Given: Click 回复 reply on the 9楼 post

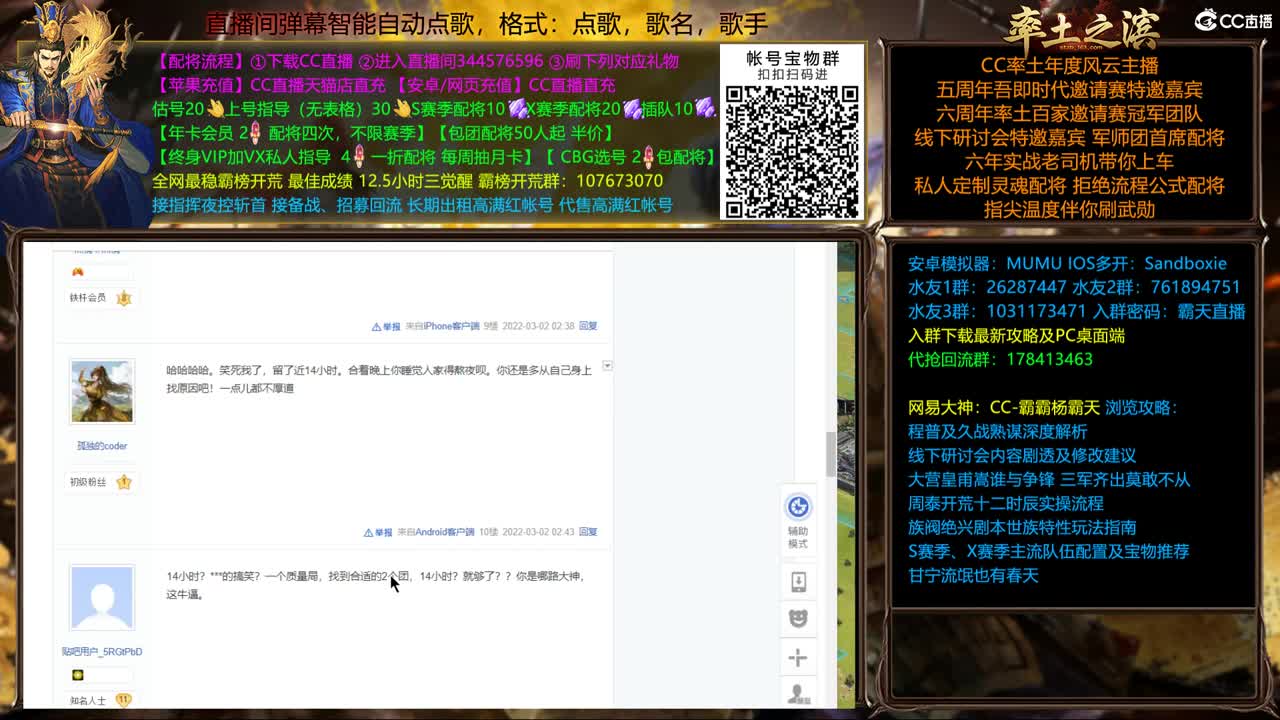Looking at the screenshot, I should coord(588,326).
